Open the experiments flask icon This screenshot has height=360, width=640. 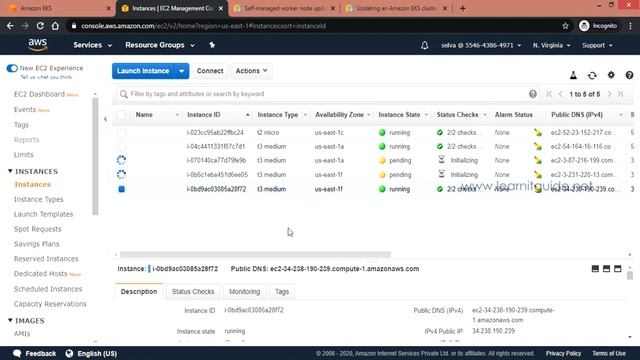tap(573, 75)
